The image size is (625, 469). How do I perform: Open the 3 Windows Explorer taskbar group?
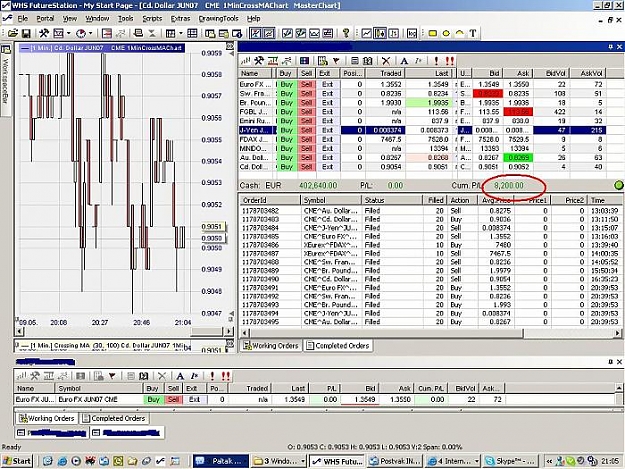[279, 461]
